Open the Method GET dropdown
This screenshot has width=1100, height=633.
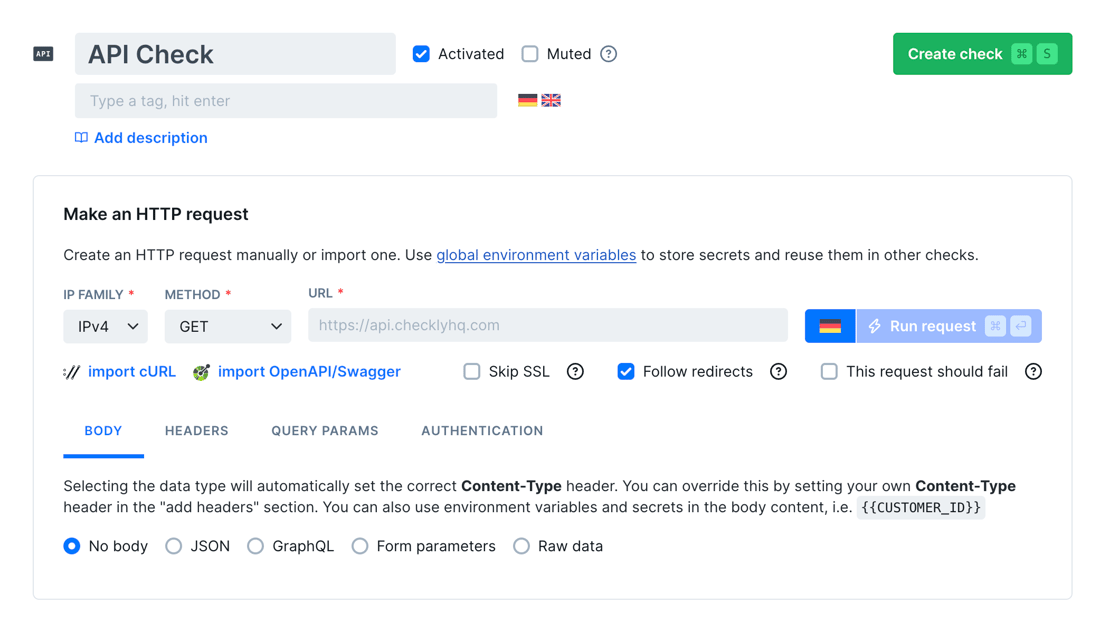point(228,326)
